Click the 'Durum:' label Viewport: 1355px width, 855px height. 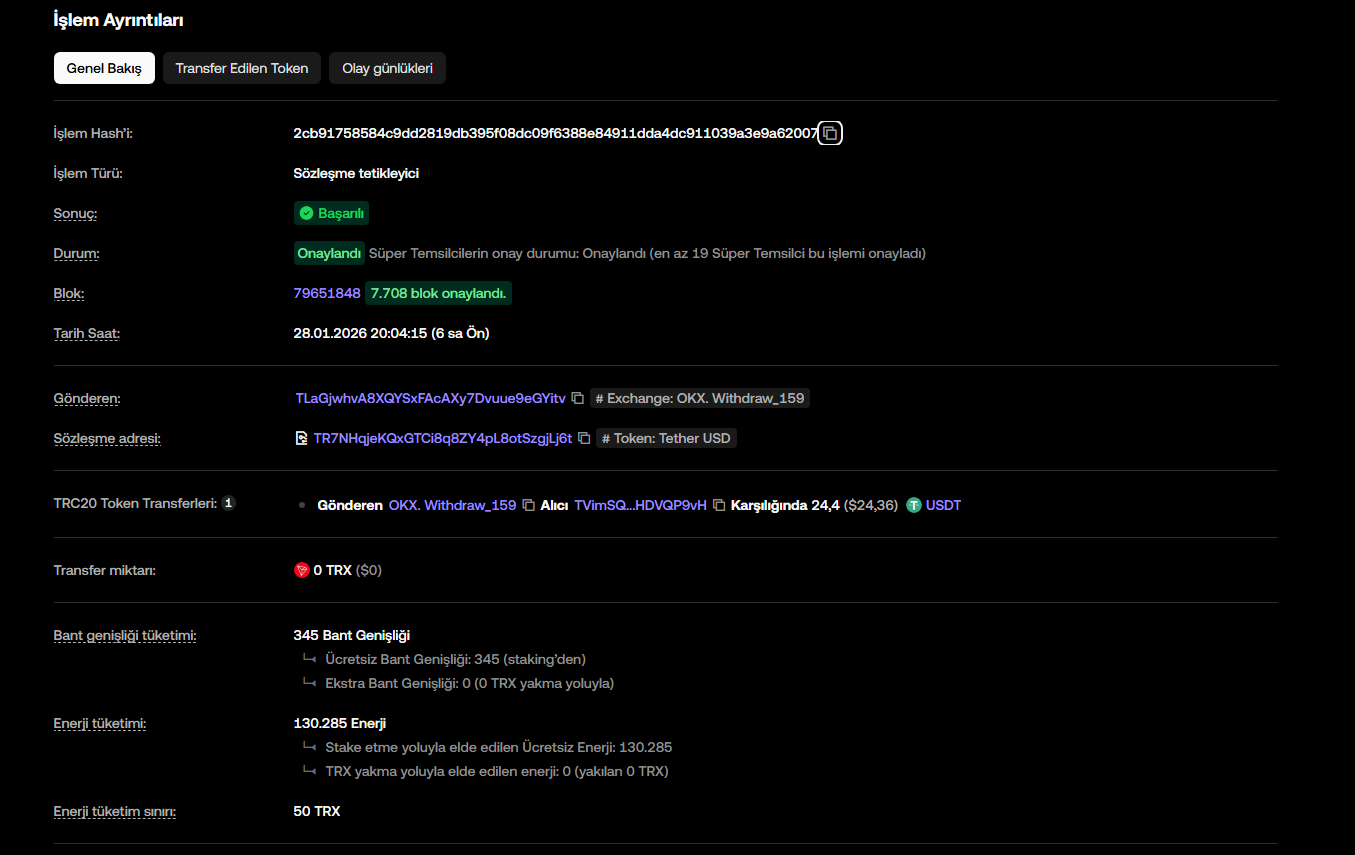76,253
